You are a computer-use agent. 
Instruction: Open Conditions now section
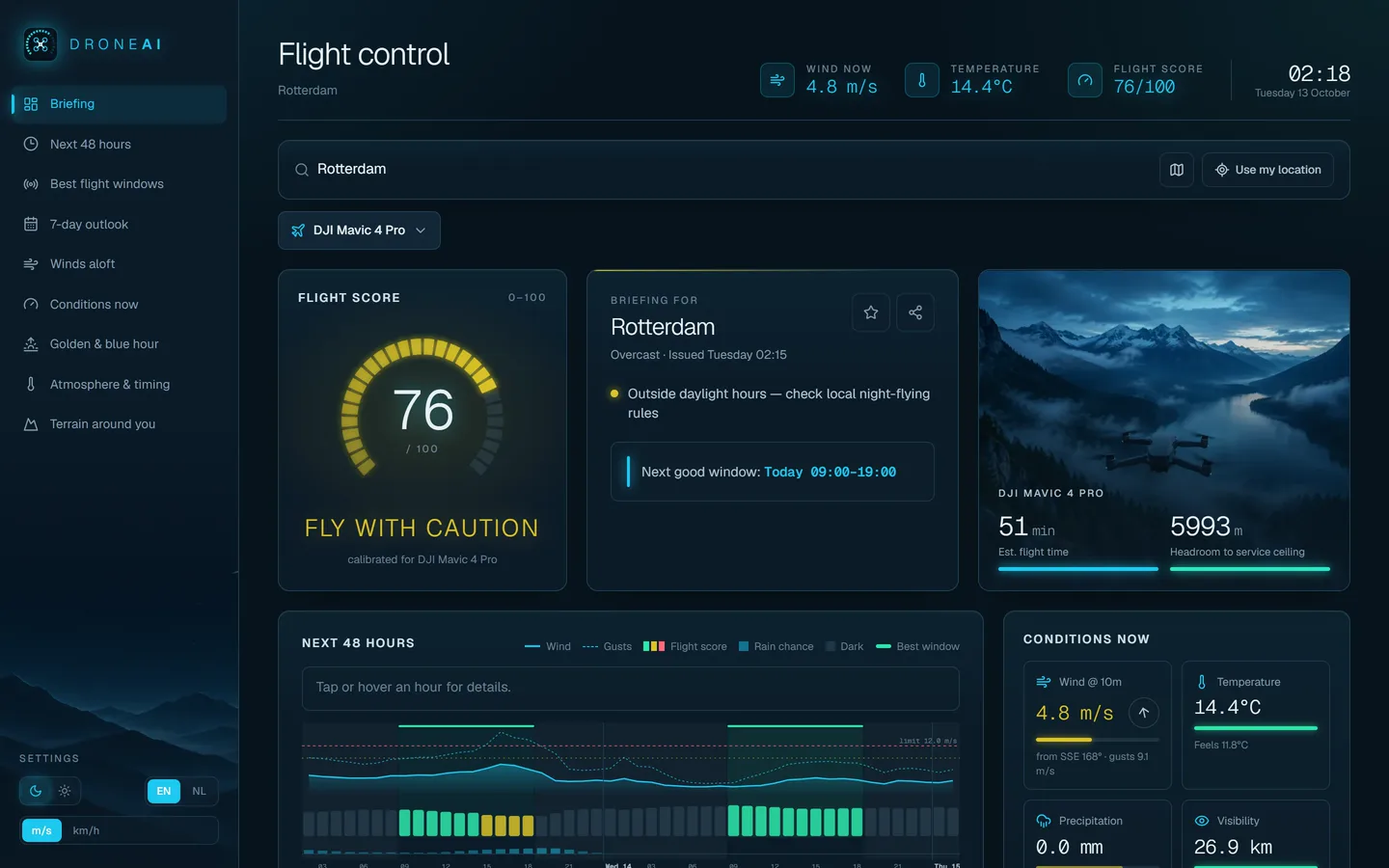pos(119,305)
